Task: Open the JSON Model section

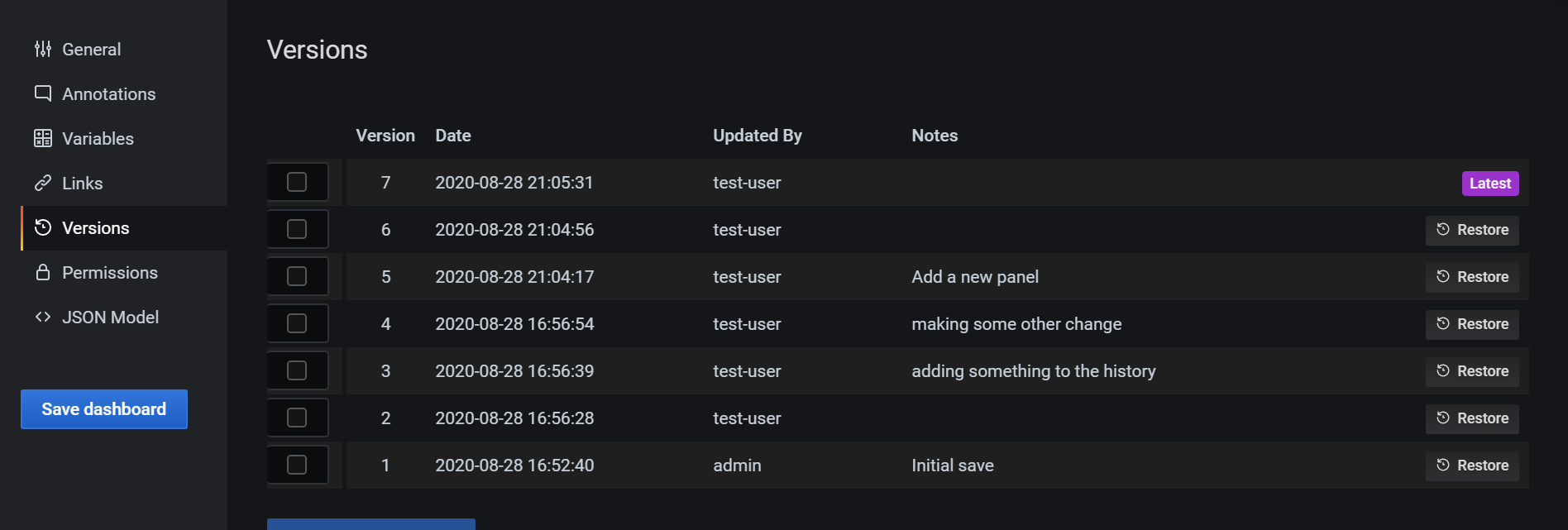Action: tap(110, 317)
